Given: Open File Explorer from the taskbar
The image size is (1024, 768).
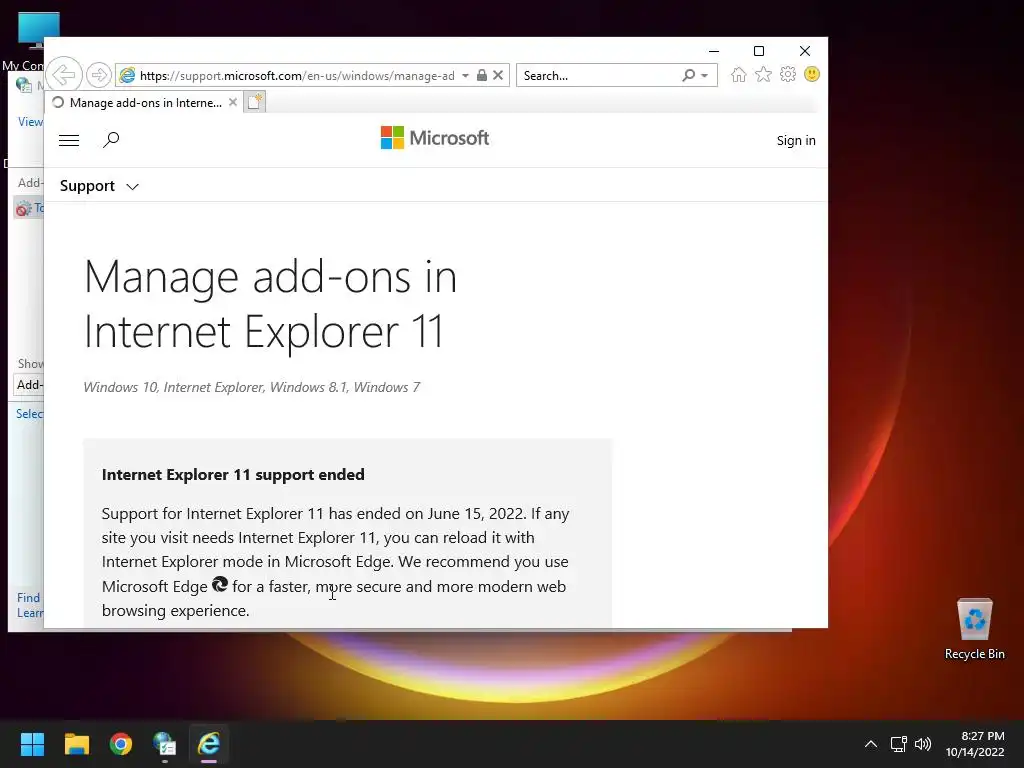Looking at the screenshot, I should (x=76, y=744).
